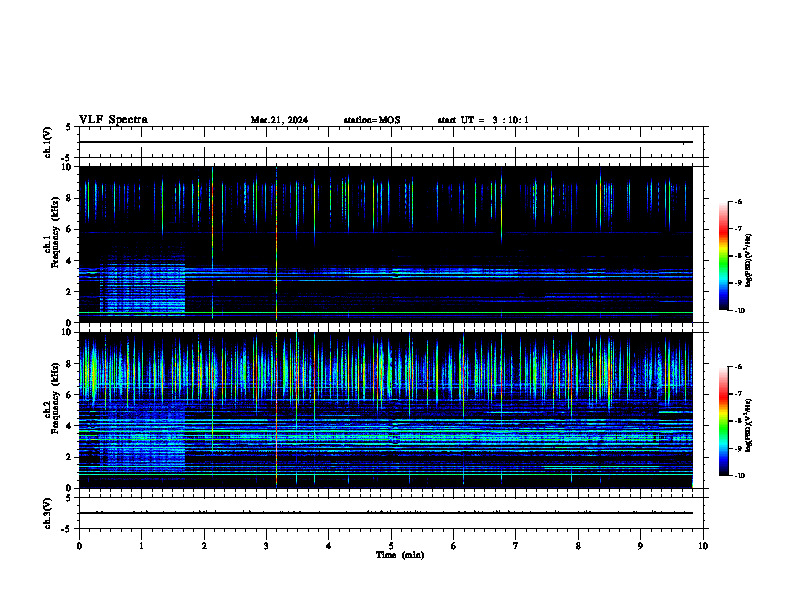The width and height of the screenshot is (792, 612).
Task: Click the ch.2 frequency axis "6" tick label
Action: click(x=70, y=395)
